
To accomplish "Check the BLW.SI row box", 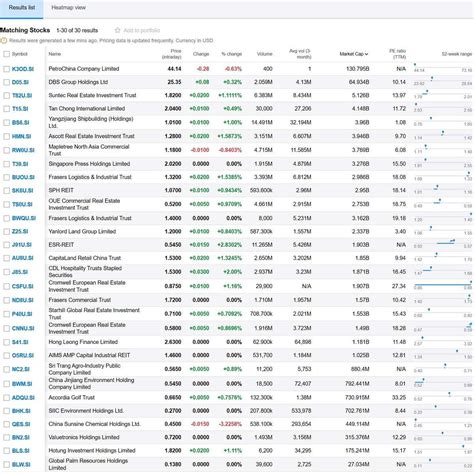I will [6, 464].
